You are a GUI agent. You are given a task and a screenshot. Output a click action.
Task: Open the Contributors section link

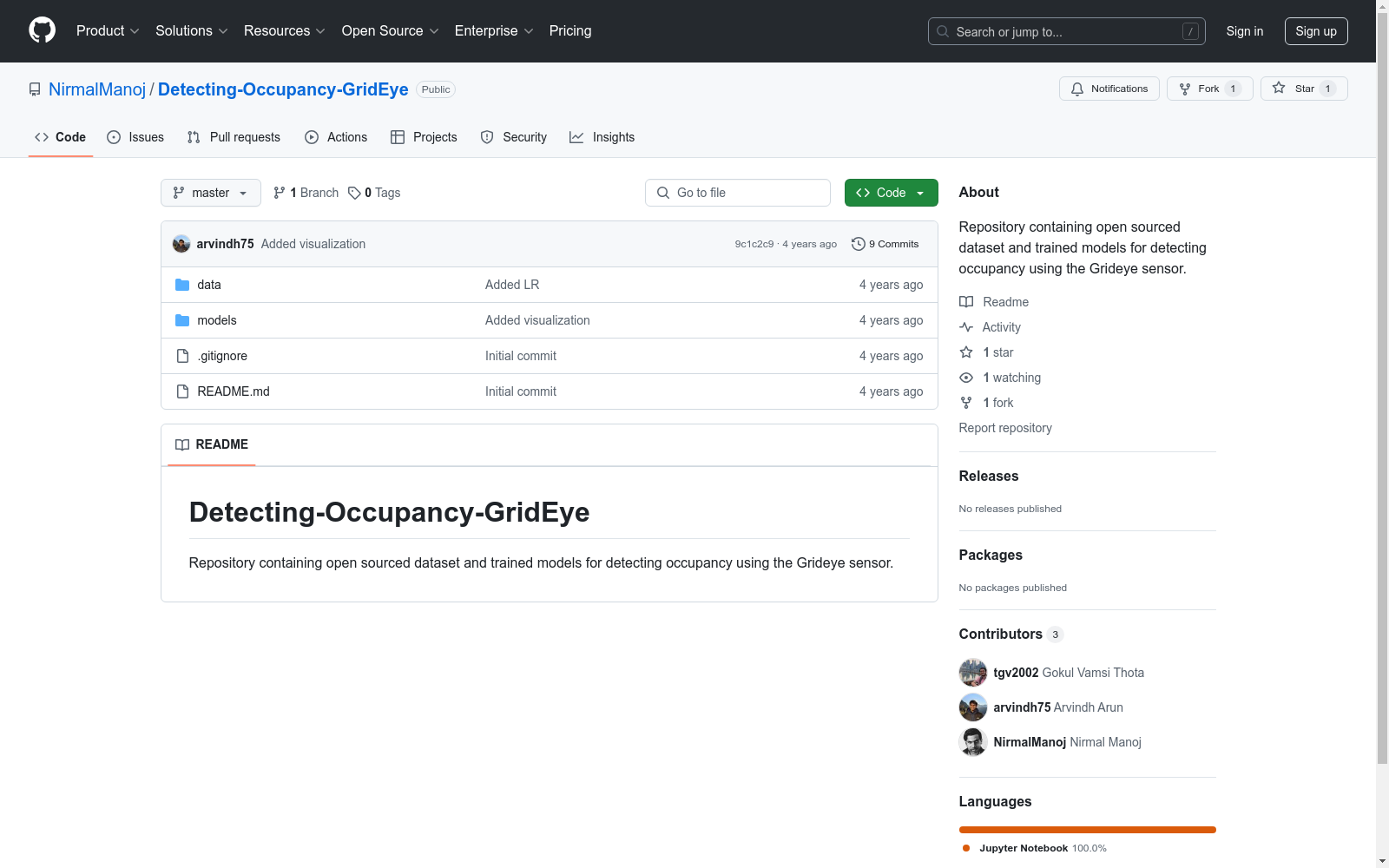1011,635
